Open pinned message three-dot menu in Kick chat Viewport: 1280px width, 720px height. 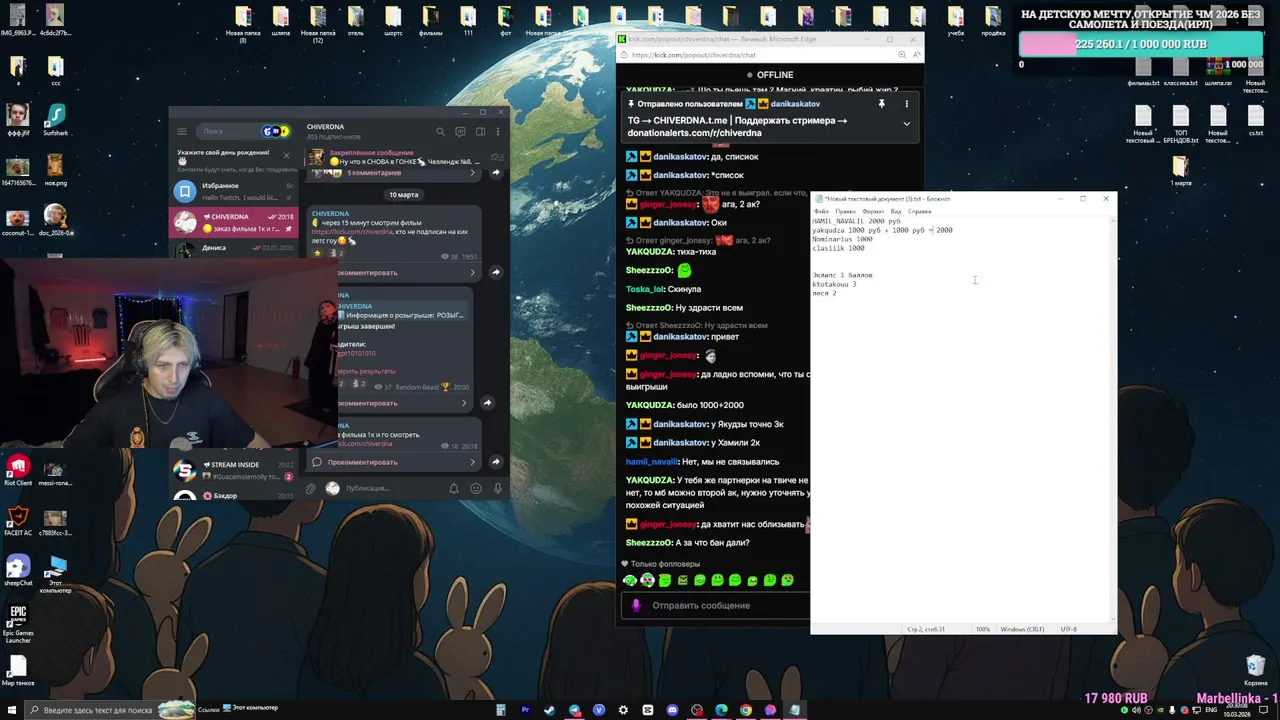(x=906, y=104)
